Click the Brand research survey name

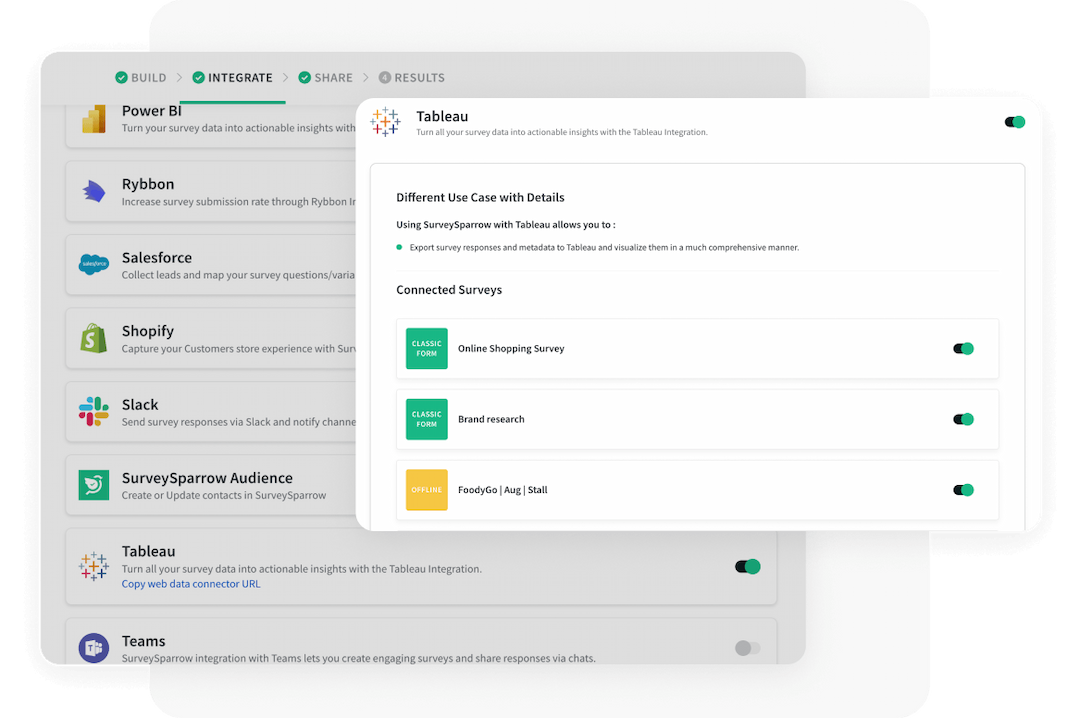click(491, 419)
